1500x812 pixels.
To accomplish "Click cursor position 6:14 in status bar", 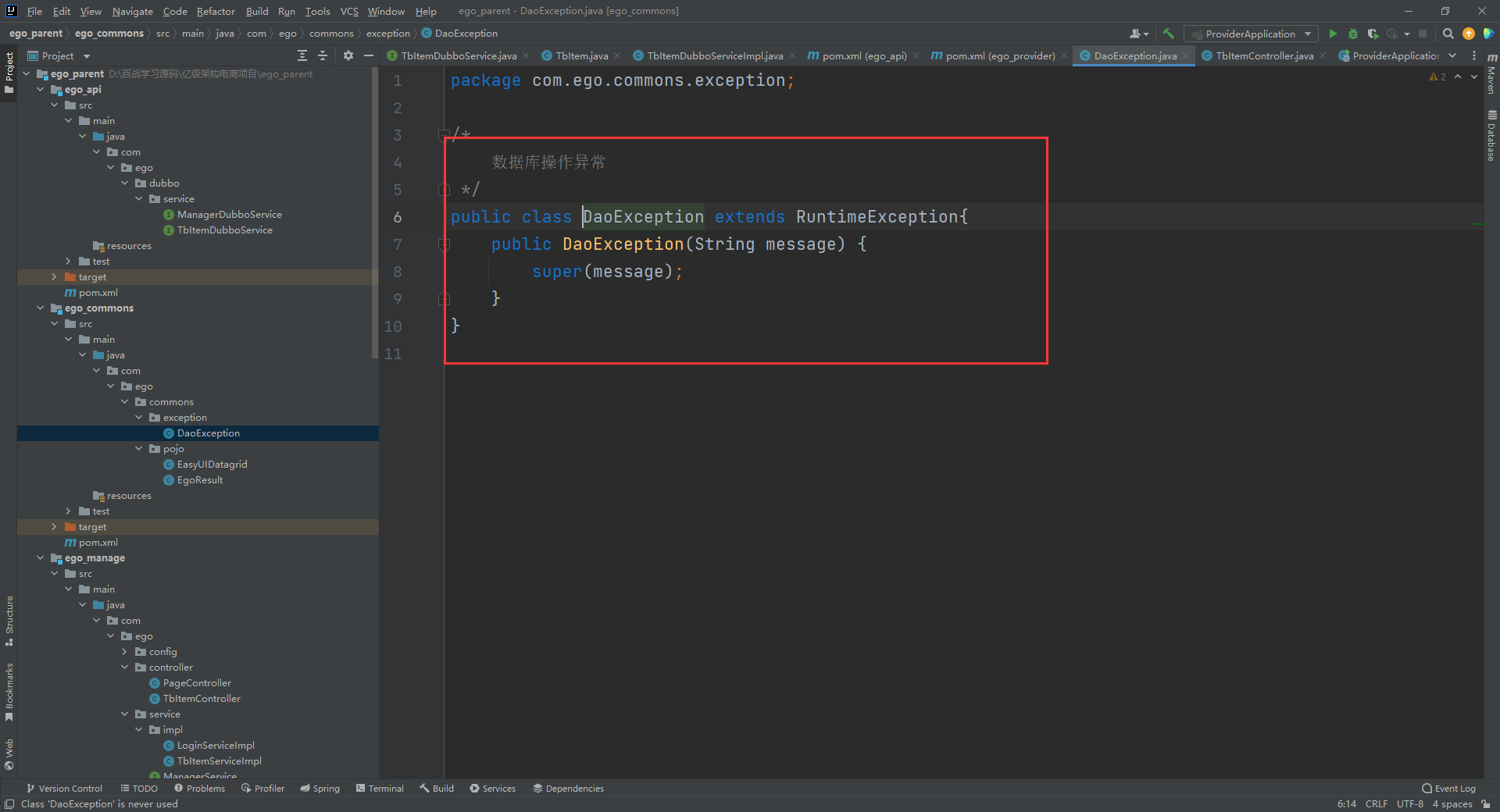I will pos(1346,804).
